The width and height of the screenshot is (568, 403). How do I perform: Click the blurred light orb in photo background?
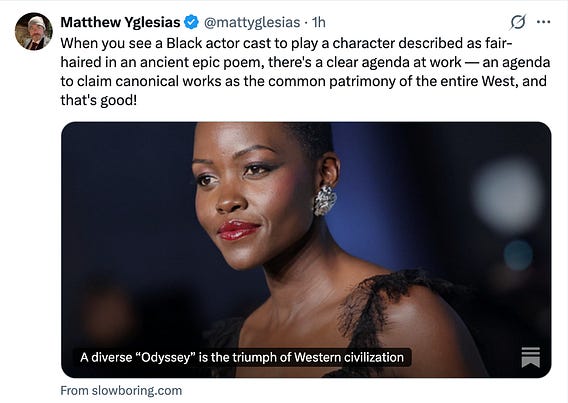click(507, 195)
